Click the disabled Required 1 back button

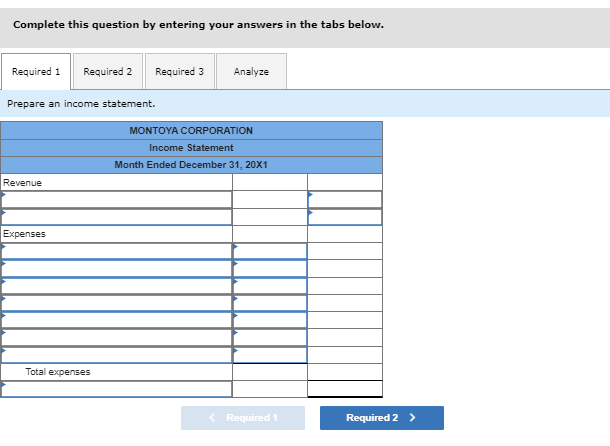[243, 418]
